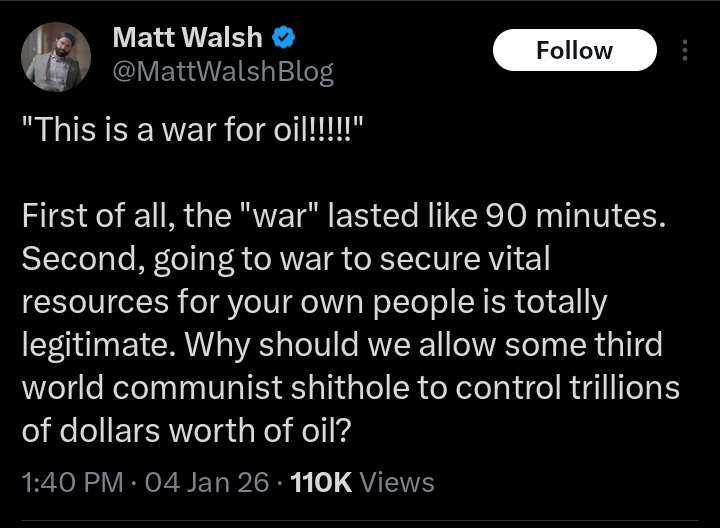Open the @MattWalshBlog handle link
Screen dimensions: 720x528
pyautogui.click(x=223, y=72)
